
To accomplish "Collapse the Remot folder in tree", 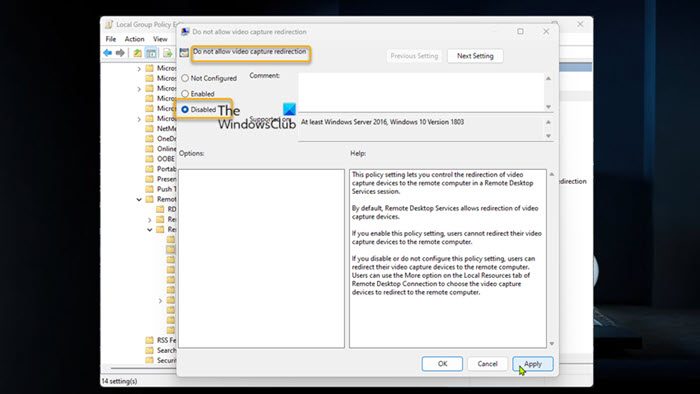I will [139, 199].
